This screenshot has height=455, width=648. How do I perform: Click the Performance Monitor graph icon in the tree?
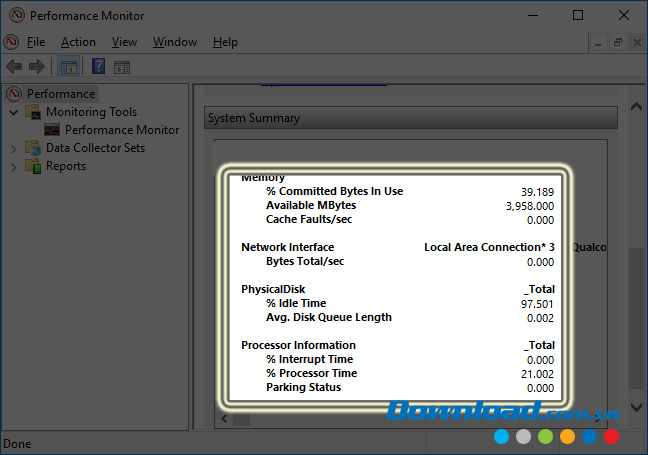(53, 130)
